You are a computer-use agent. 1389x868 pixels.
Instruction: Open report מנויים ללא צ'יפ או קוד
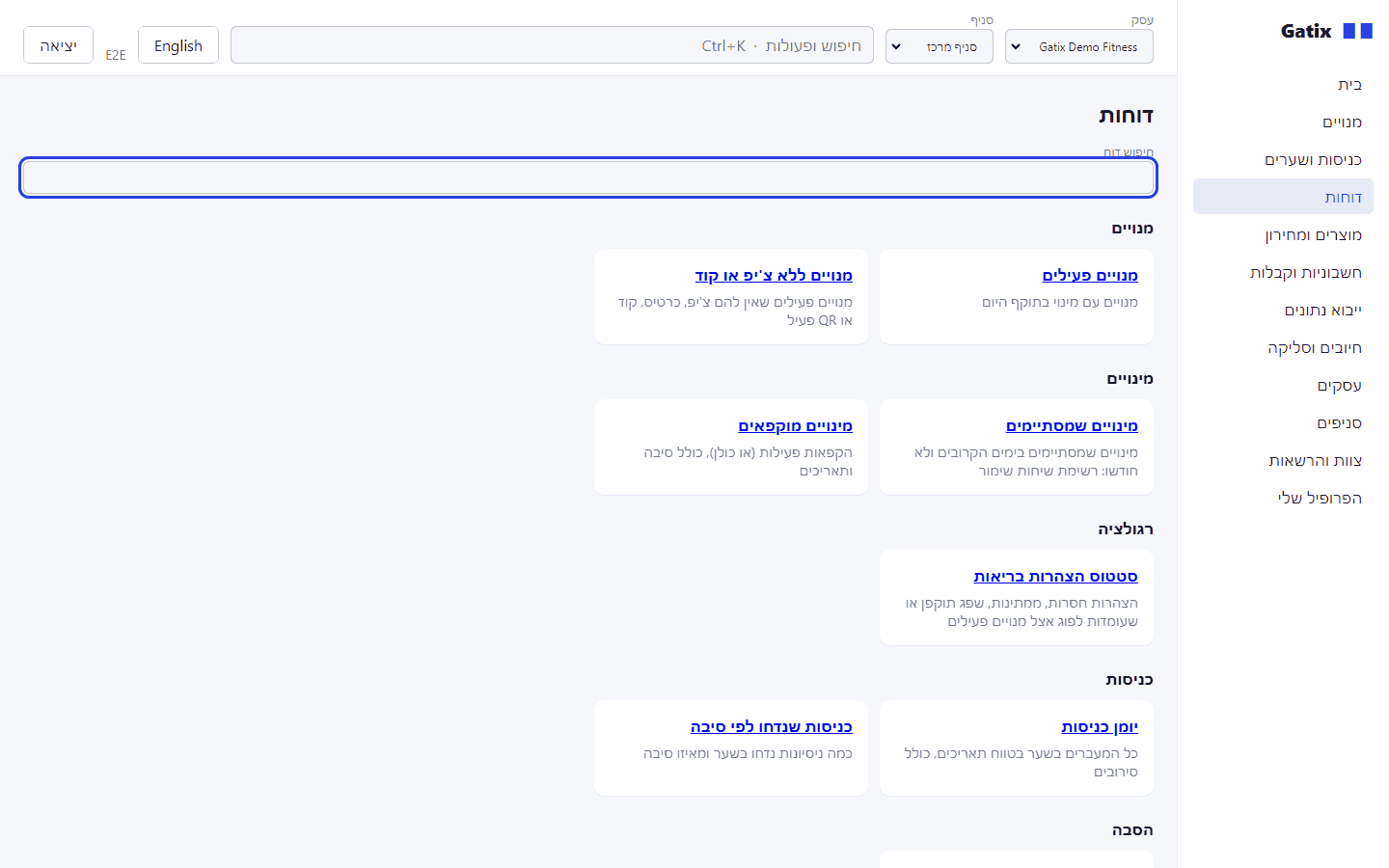(774, 276)
